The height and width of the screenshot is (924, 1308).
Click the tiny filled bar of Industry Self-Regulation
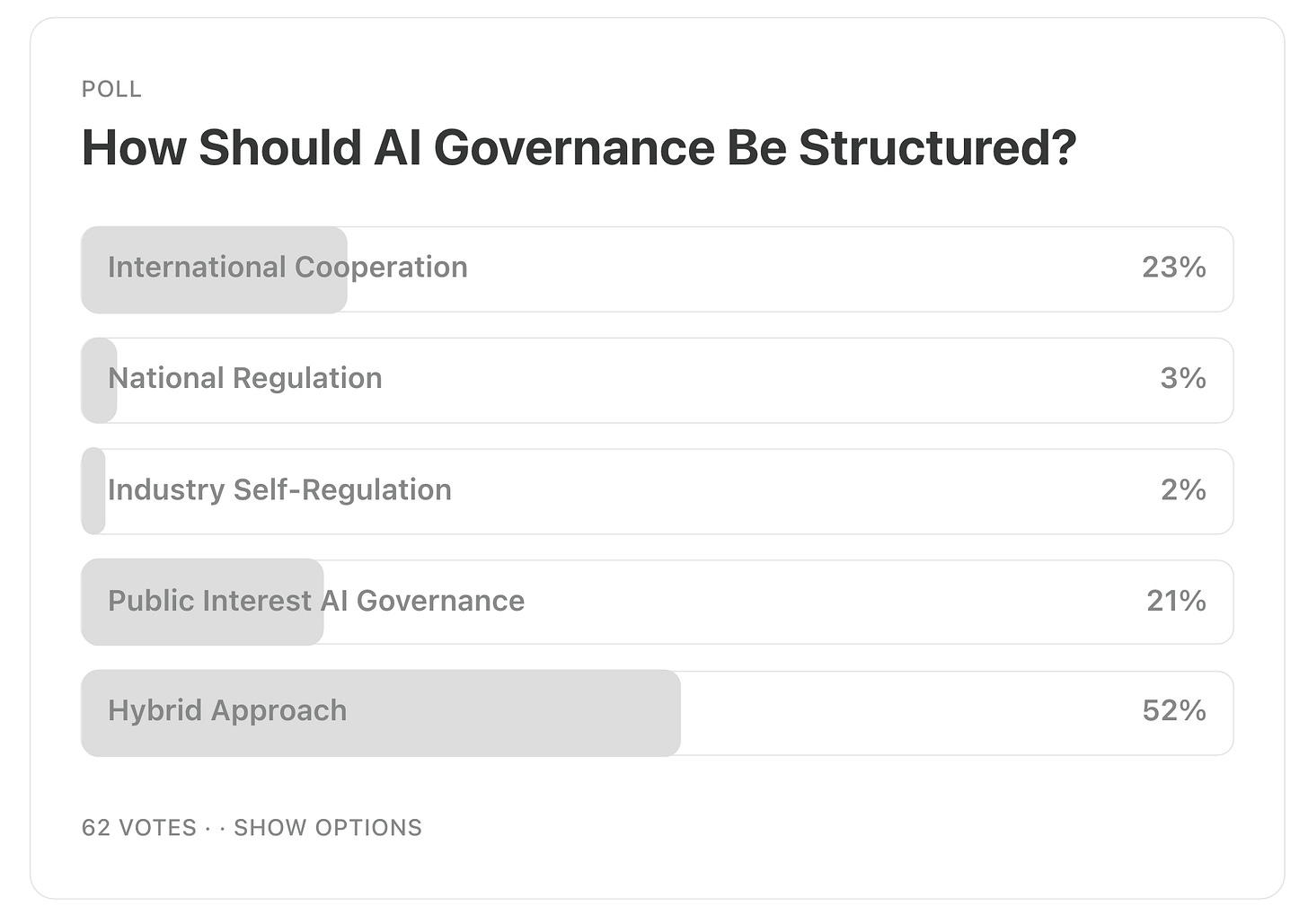point(93,491)
